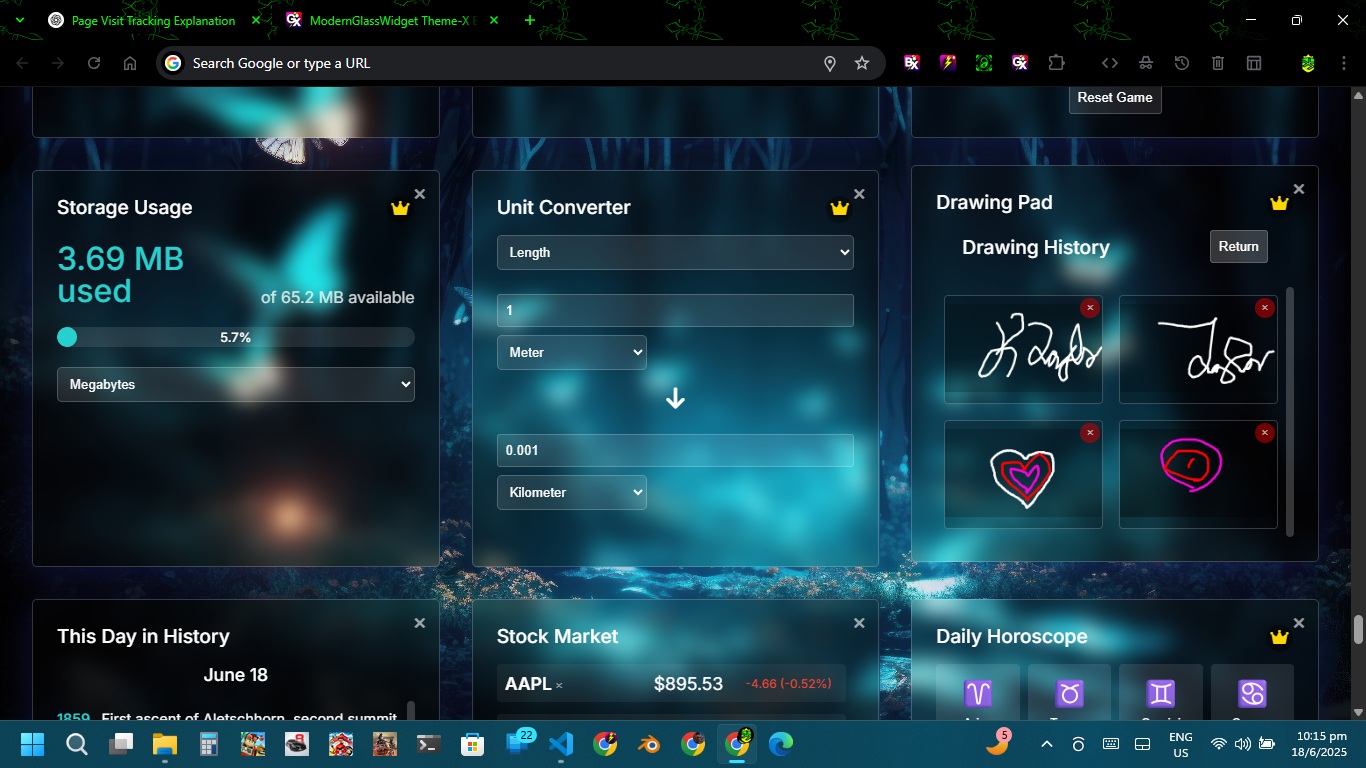
Task: Expand the Length category dropdown
Action: (x=675, y=252)
